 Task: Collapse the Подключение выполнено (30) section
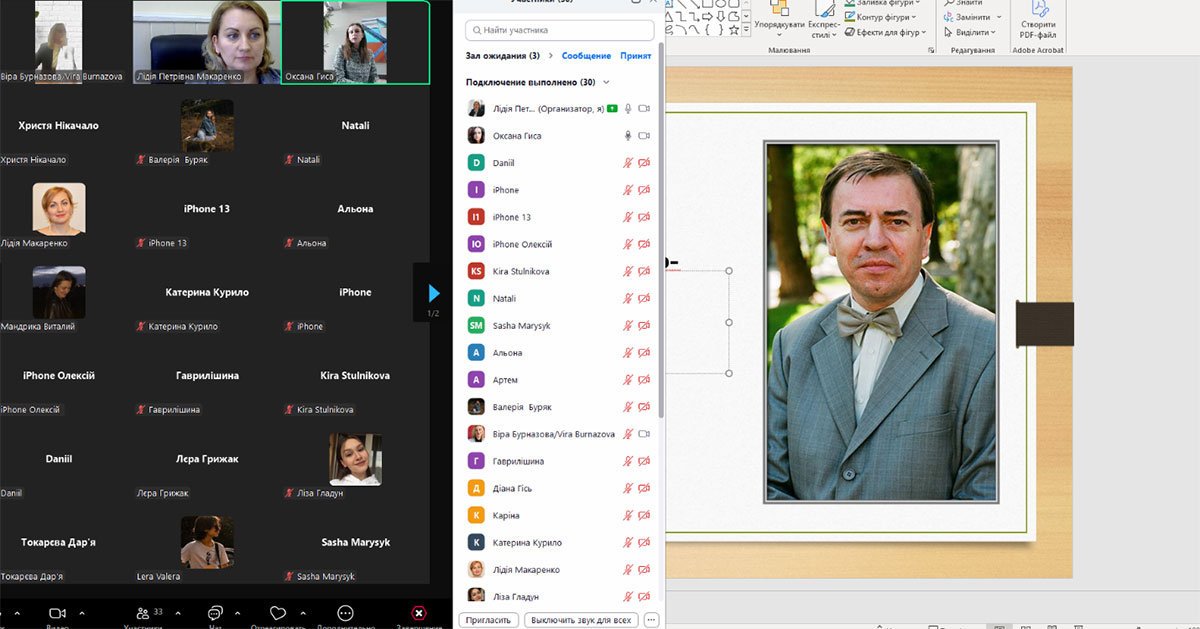pyautogui.click(x=606, y=83)
